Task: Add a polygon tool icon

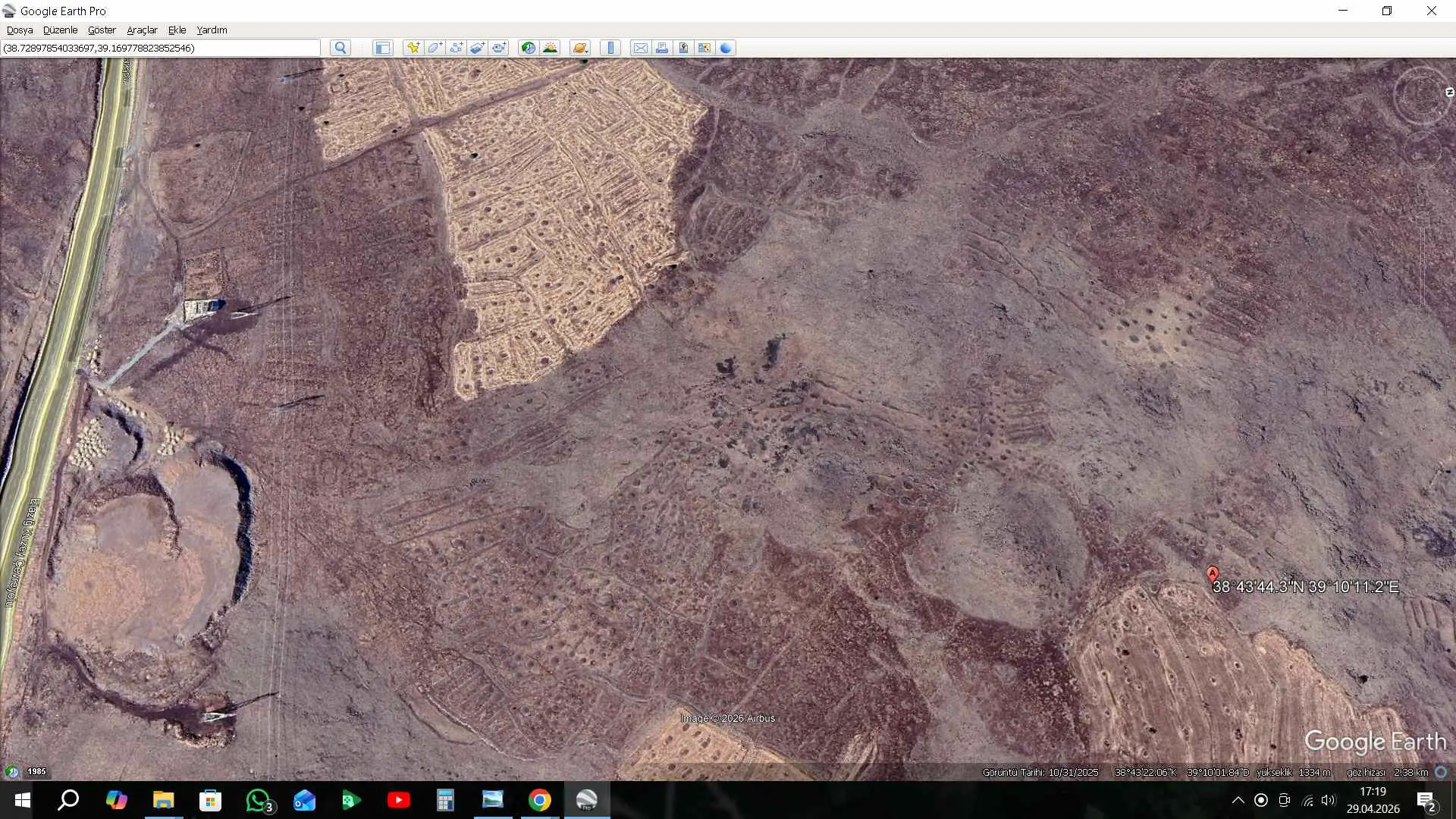Action: pos(435,48)
